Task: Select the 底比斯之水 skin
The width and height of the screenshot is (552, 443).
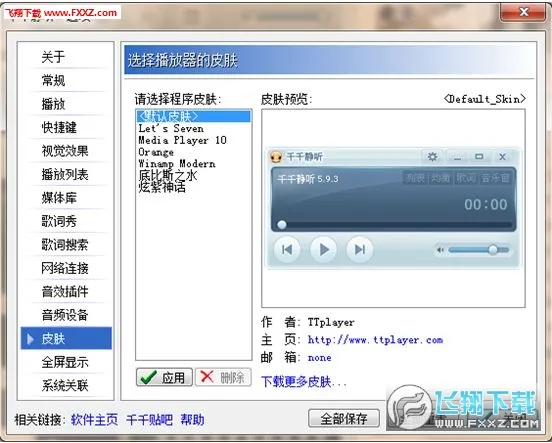Action: coord(168,175)
